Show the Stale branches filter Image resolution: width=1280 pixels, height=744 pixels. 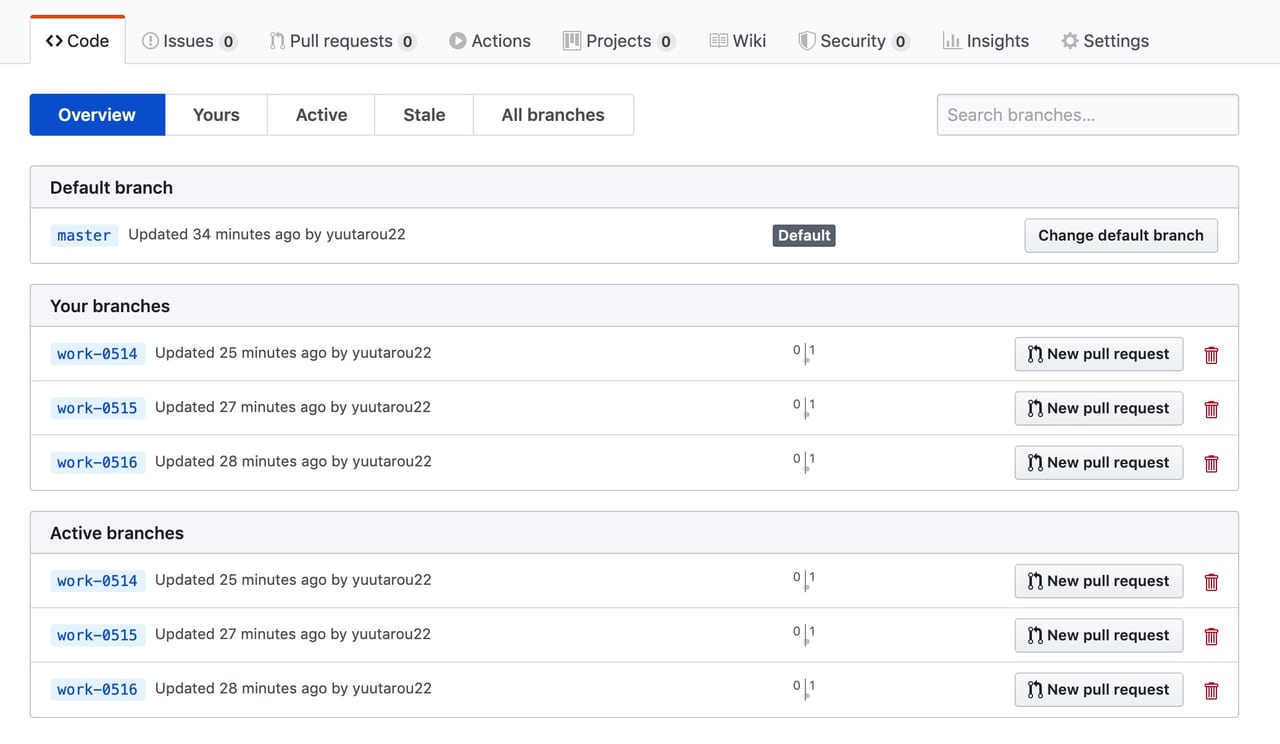[x=424, y=115]
